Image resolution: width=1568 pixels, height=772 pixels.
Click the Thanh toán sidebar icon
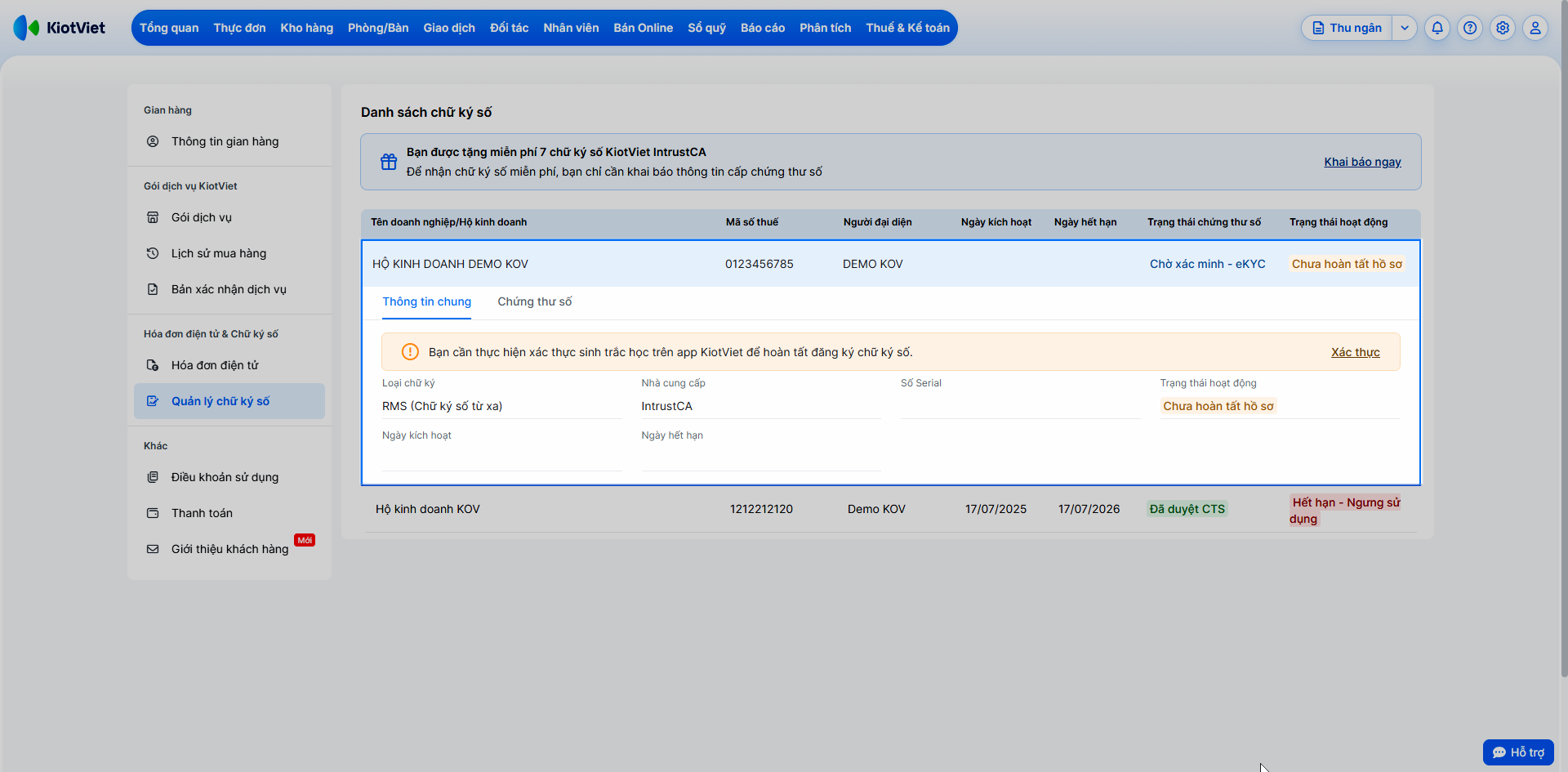pyautogui.click(x=153, y=513)
